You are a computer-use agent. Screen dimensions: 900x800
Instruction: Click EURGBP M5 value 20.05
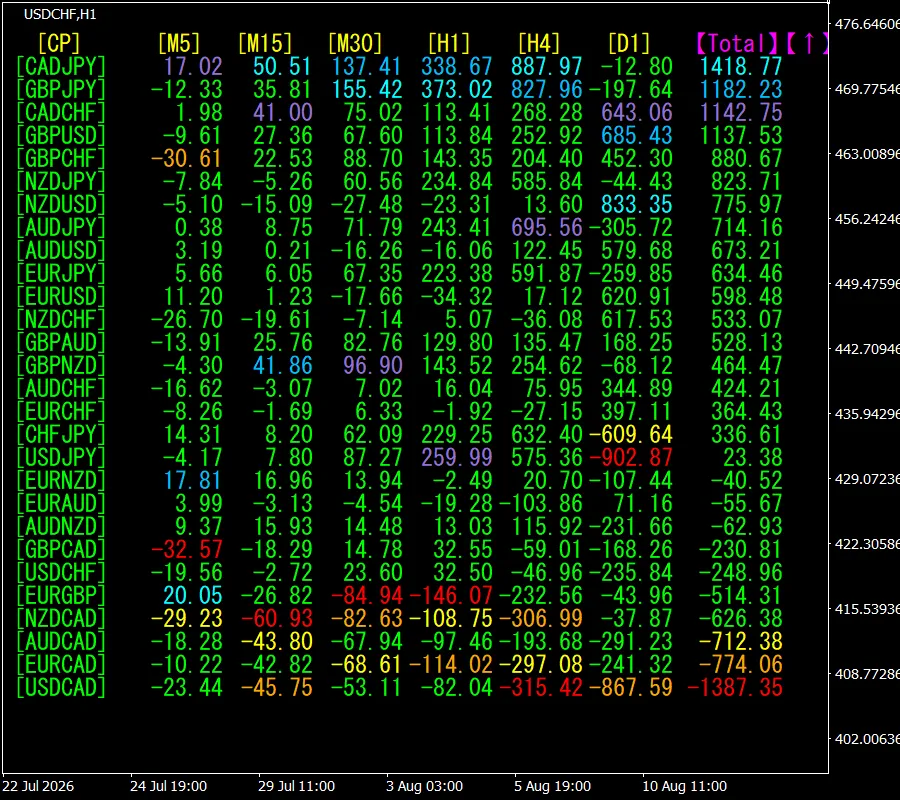pyautogui.click(x=192, y=595)
